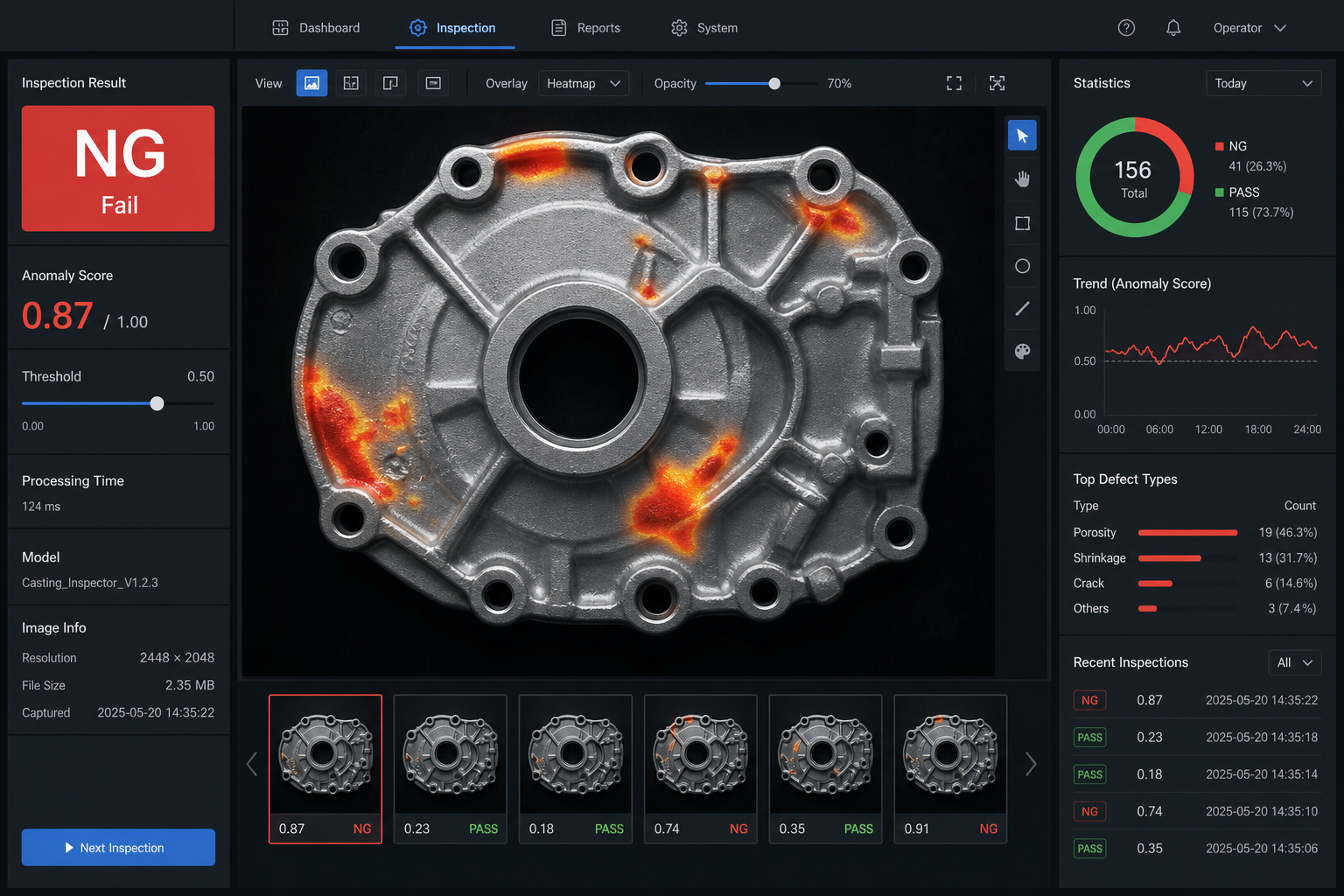Click the Next Inspection button

(118, 847)
